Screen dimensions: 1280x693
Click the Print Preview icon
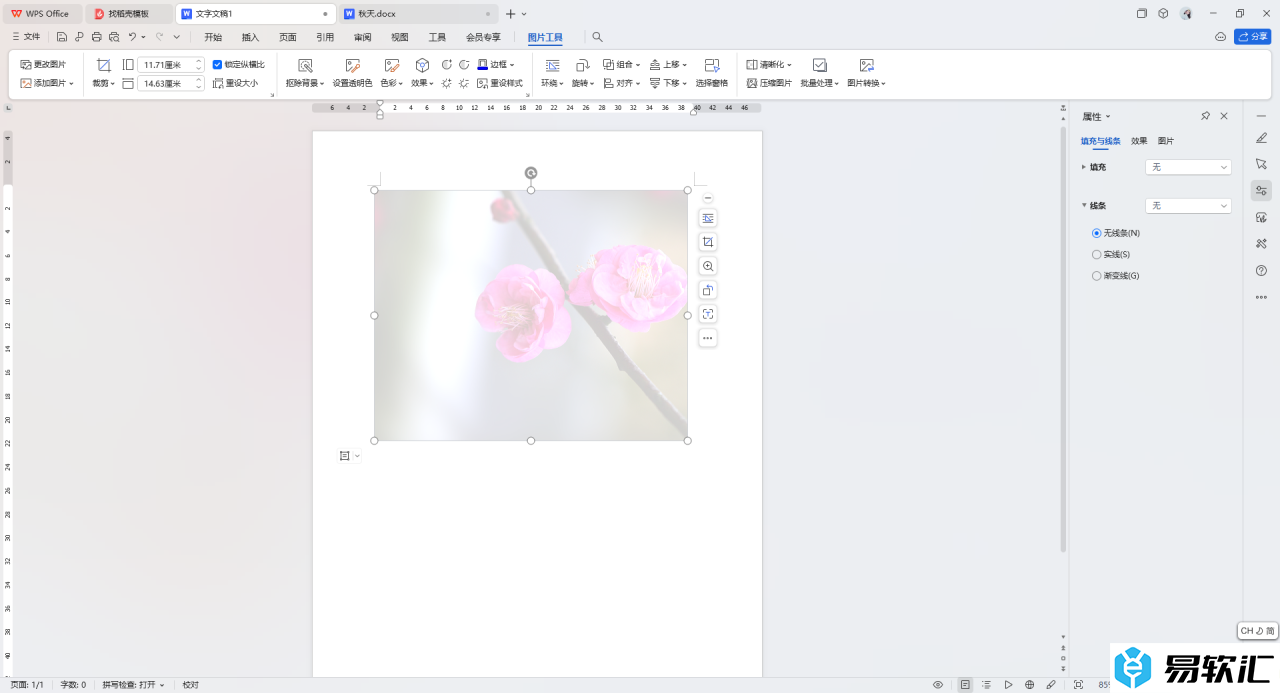click(114, 37)
